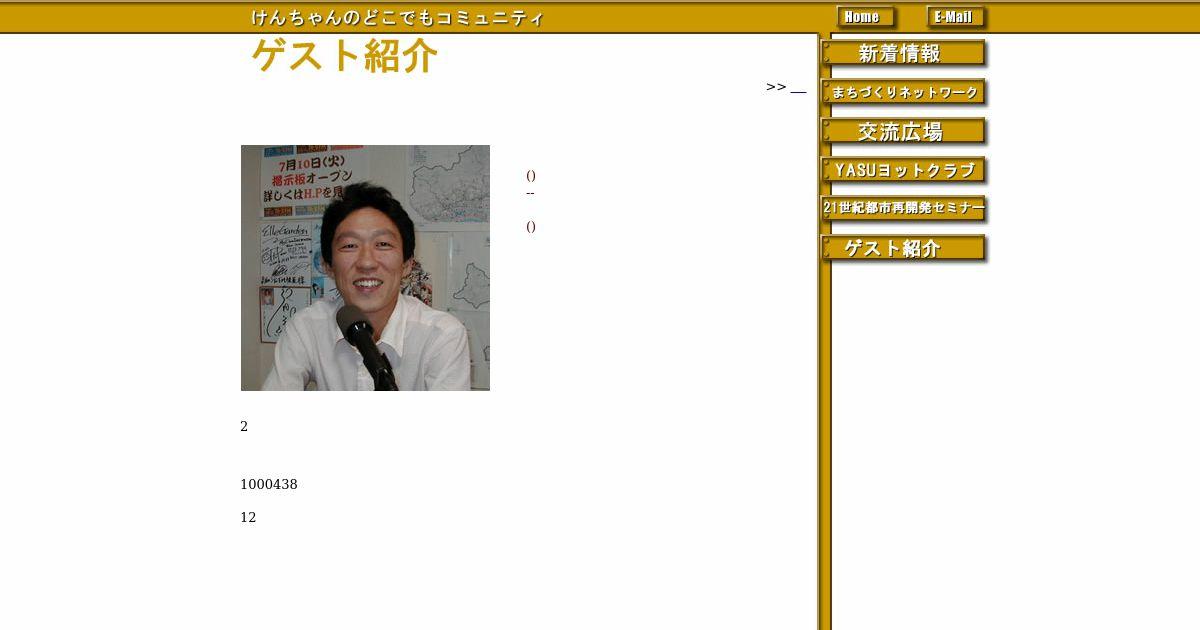Open 新着情報 sidebar menu
The height and width of the screenshot is (630, 1200).
904,54
